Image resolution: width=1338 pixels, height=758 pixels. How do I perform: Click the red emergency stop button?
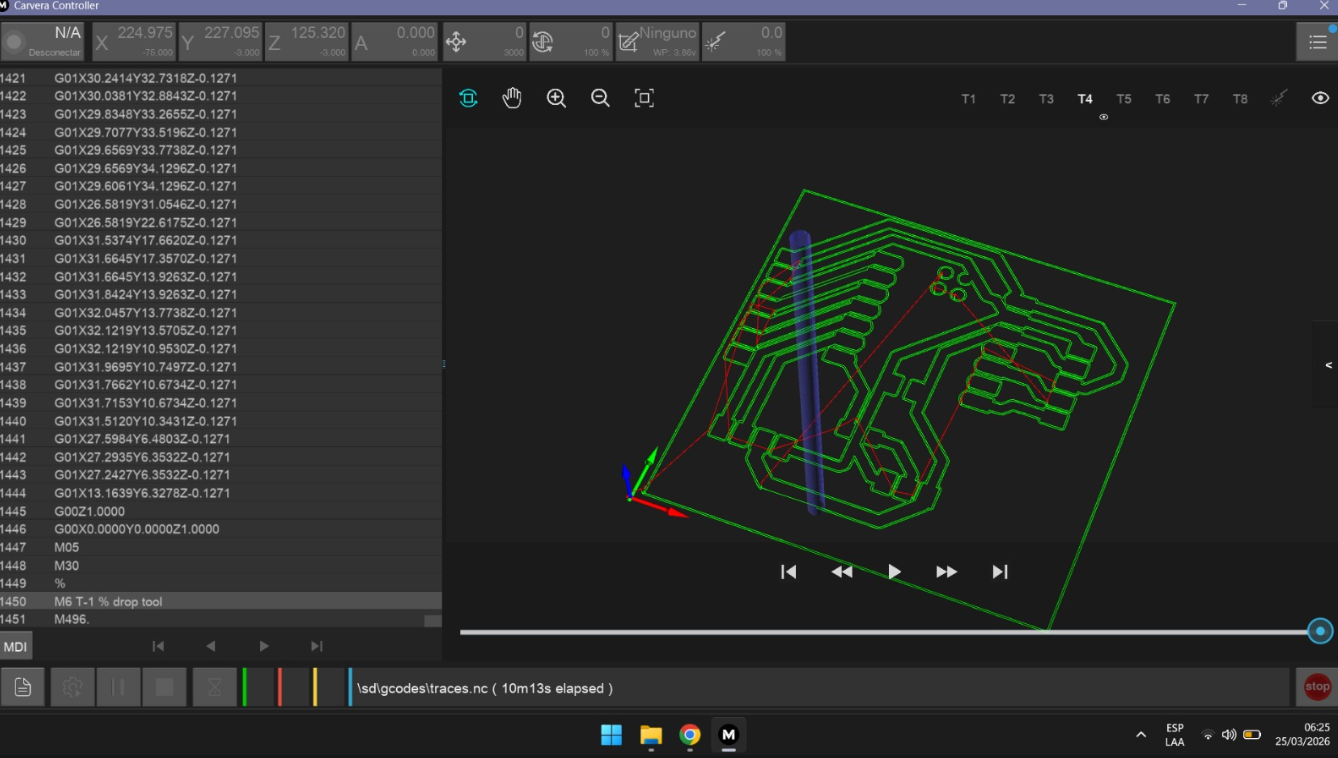click(1317, 687)
